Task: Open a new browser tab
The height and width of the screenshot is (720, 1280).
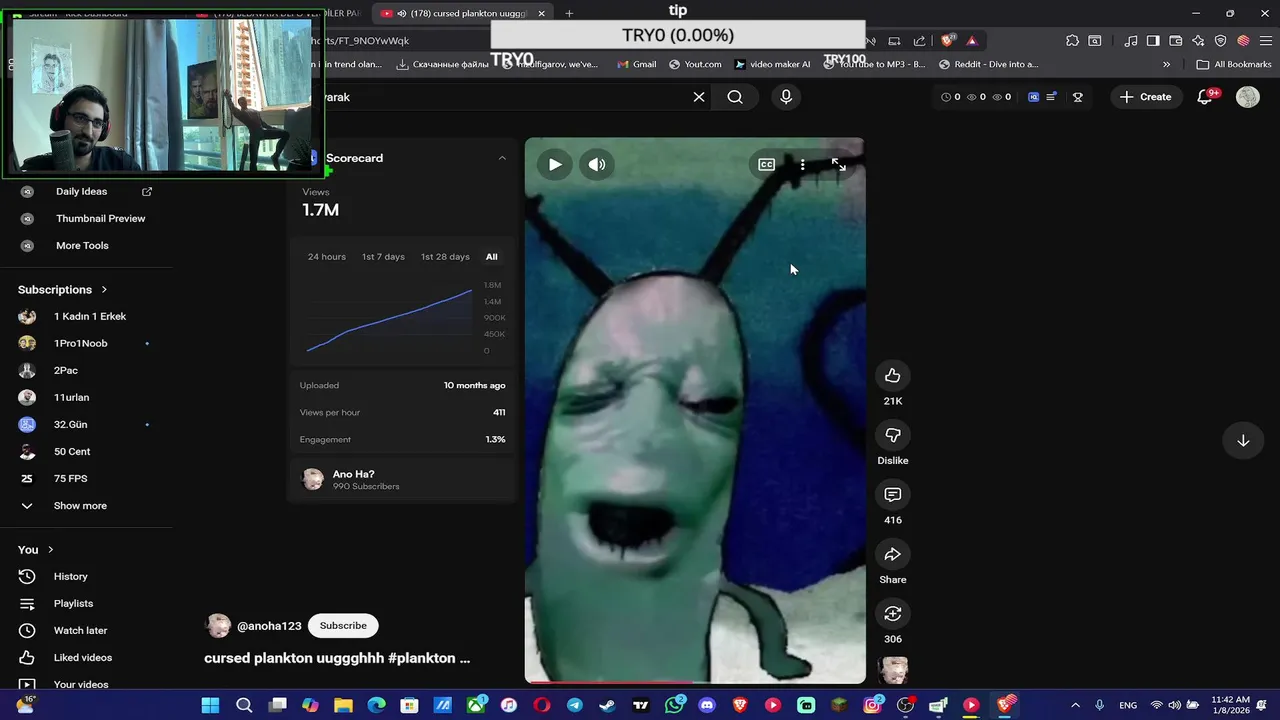Action: [569, 13]
